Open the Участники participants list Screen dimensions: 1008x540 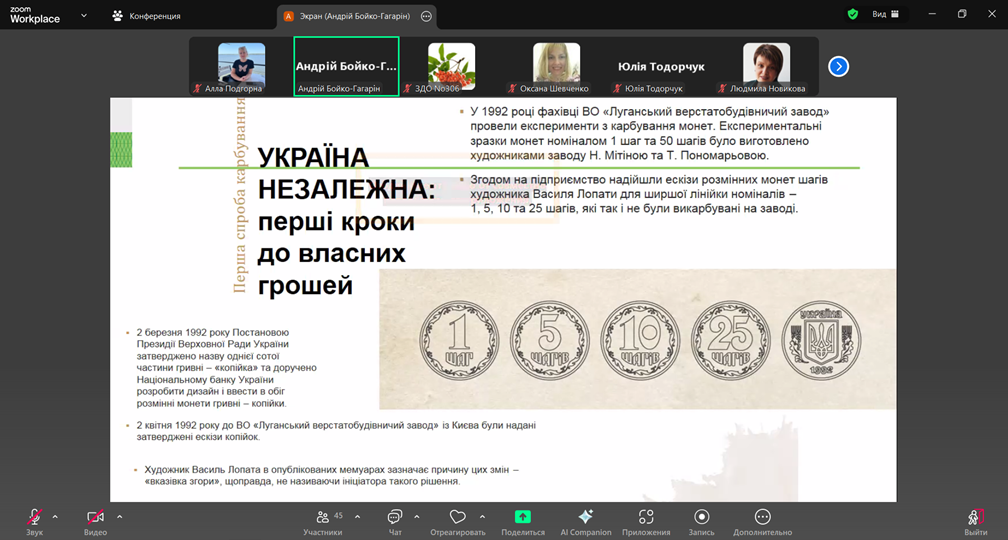(x=323, y=517)
